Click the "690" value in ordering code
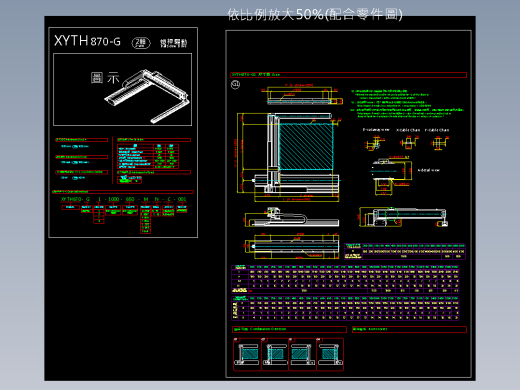Image resolution: width=520 pixels, height=390 pixels. pos(130,199)
